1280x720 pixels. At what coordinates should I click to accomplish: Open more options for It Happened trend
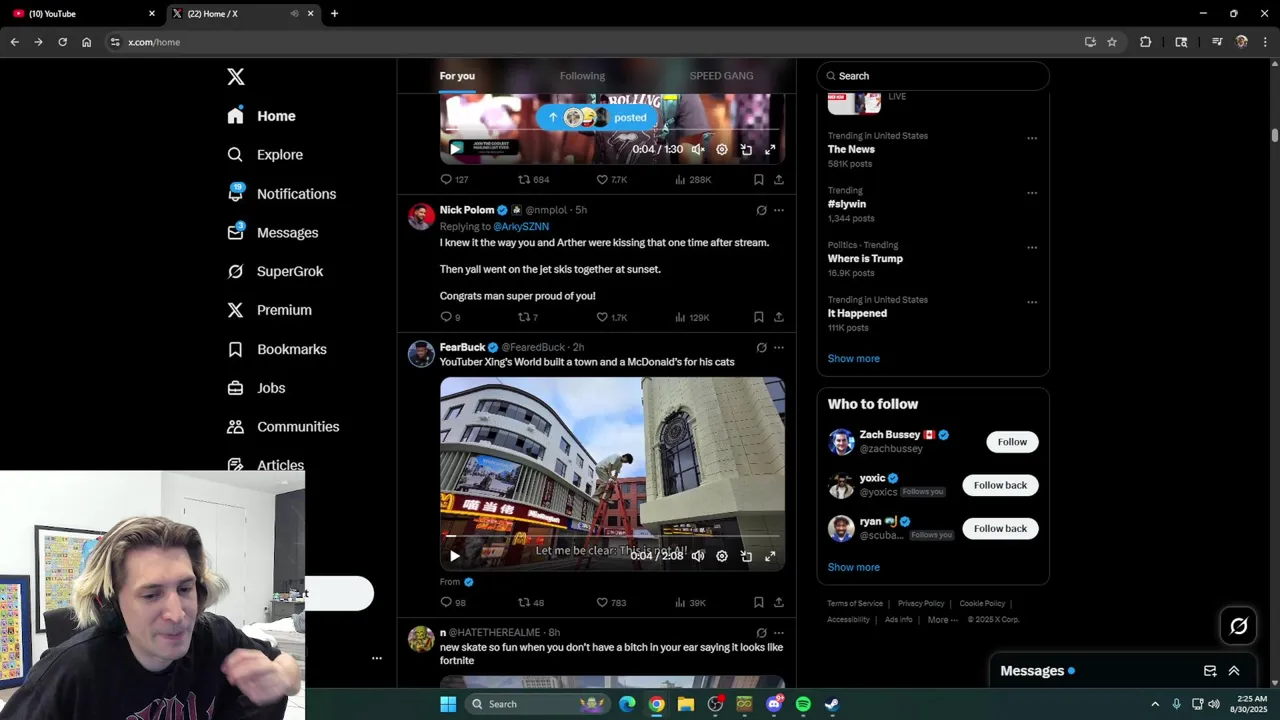[x=1032, y=302]
